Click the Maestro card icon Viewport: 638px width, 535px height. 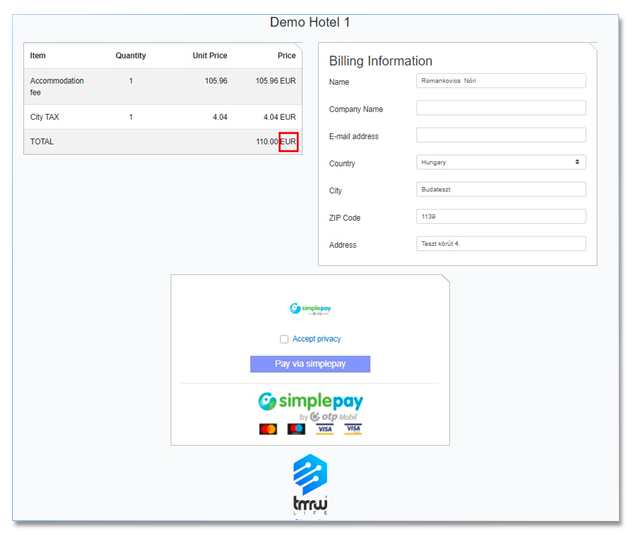(x=296, y=429)
